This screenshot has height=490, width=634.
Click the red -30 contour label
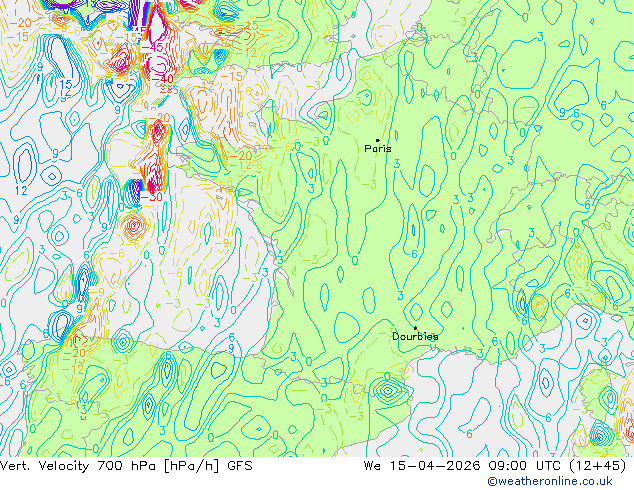point(152,197)
